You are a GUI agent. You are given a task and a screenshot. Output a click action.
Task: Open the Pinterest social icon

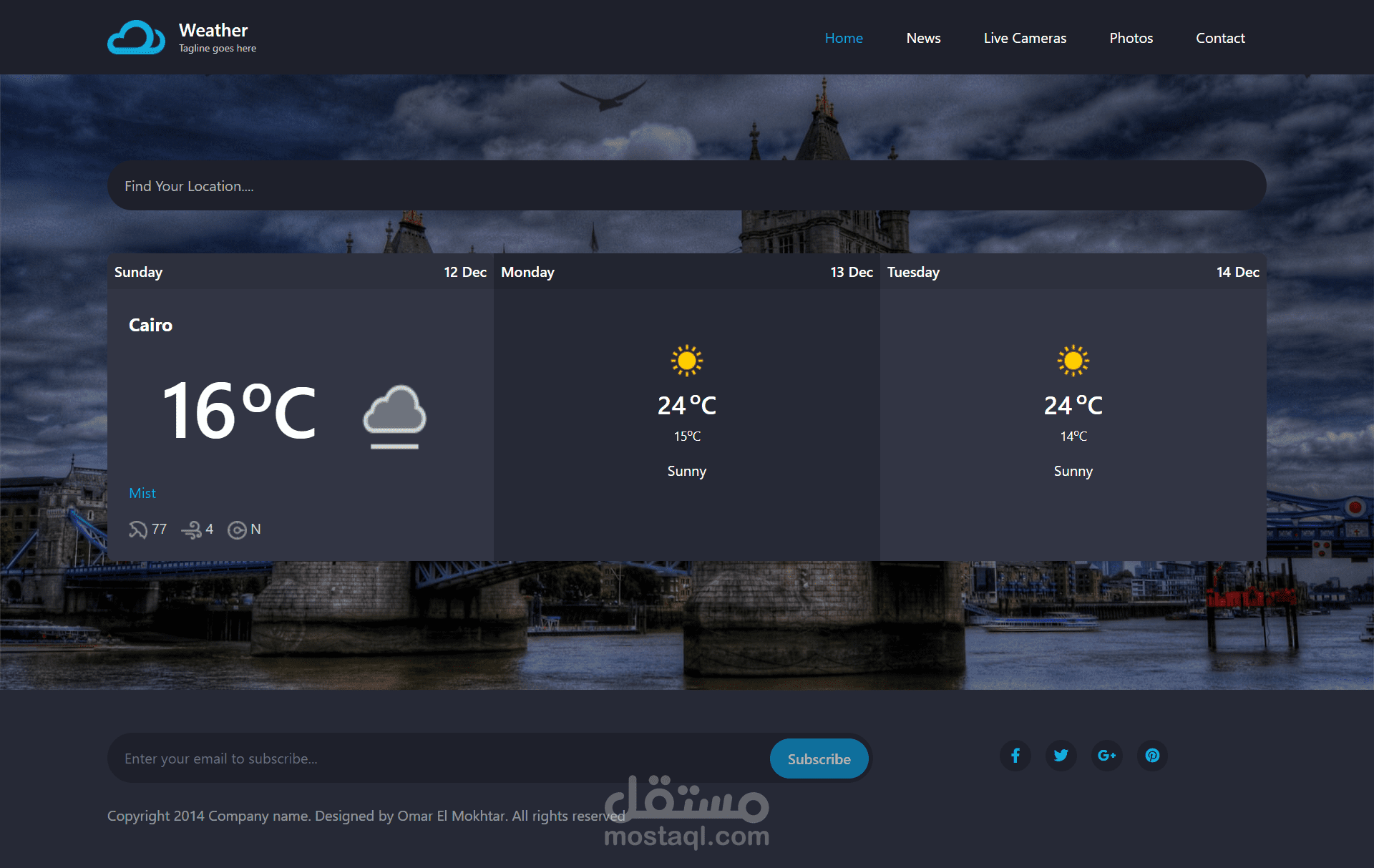[x=1152, y=756]
